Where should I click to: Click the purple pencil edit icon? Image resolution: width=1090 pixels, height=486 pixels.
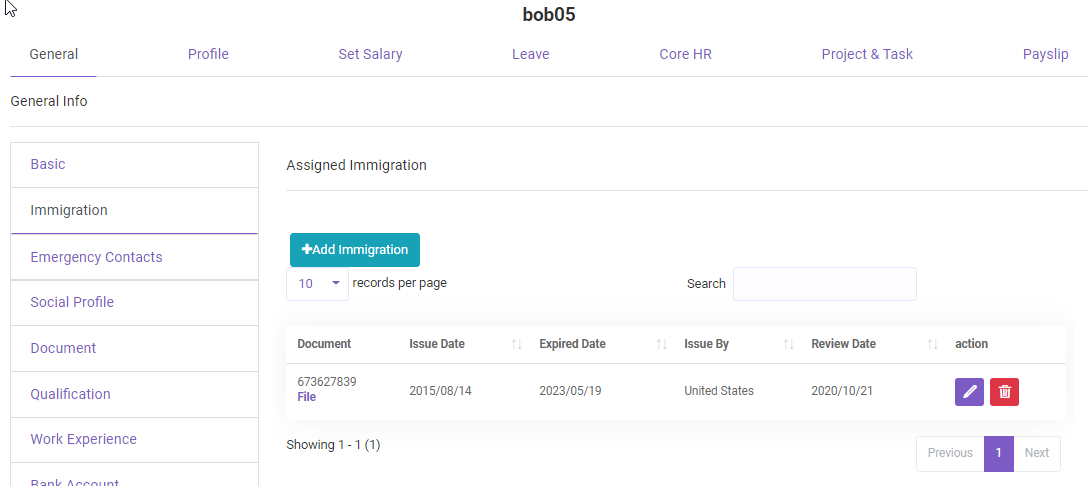[x=969, y=392]
